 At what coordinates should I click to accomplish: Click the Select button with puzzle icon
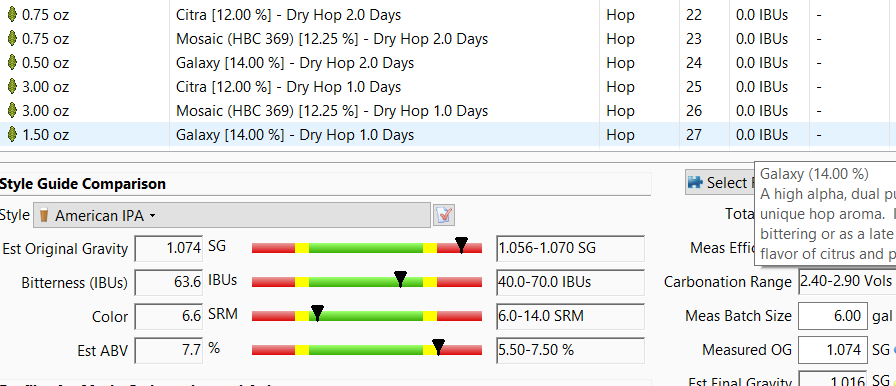[720, 183]
